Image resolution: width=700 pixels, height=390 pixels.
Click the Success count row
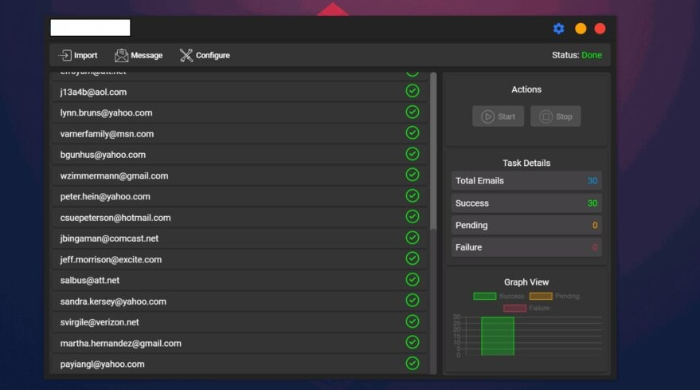526,203
